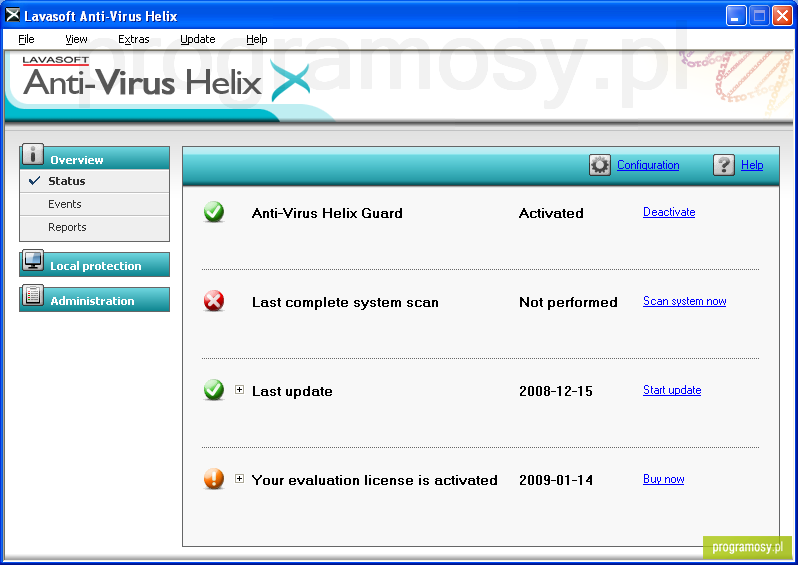Open the Local protection section
The height and width of the screenshot is (565, 798).
coord(95,265)
